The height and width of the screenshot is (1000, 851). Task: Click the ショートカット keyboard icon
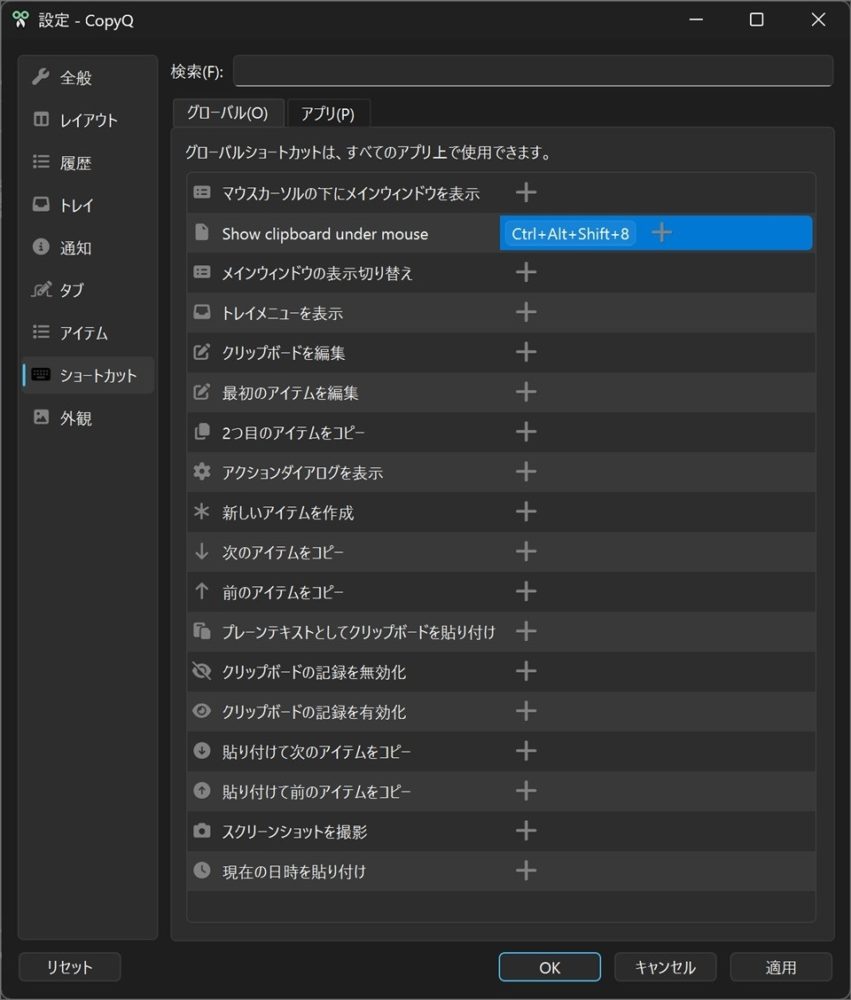(41, 374)
